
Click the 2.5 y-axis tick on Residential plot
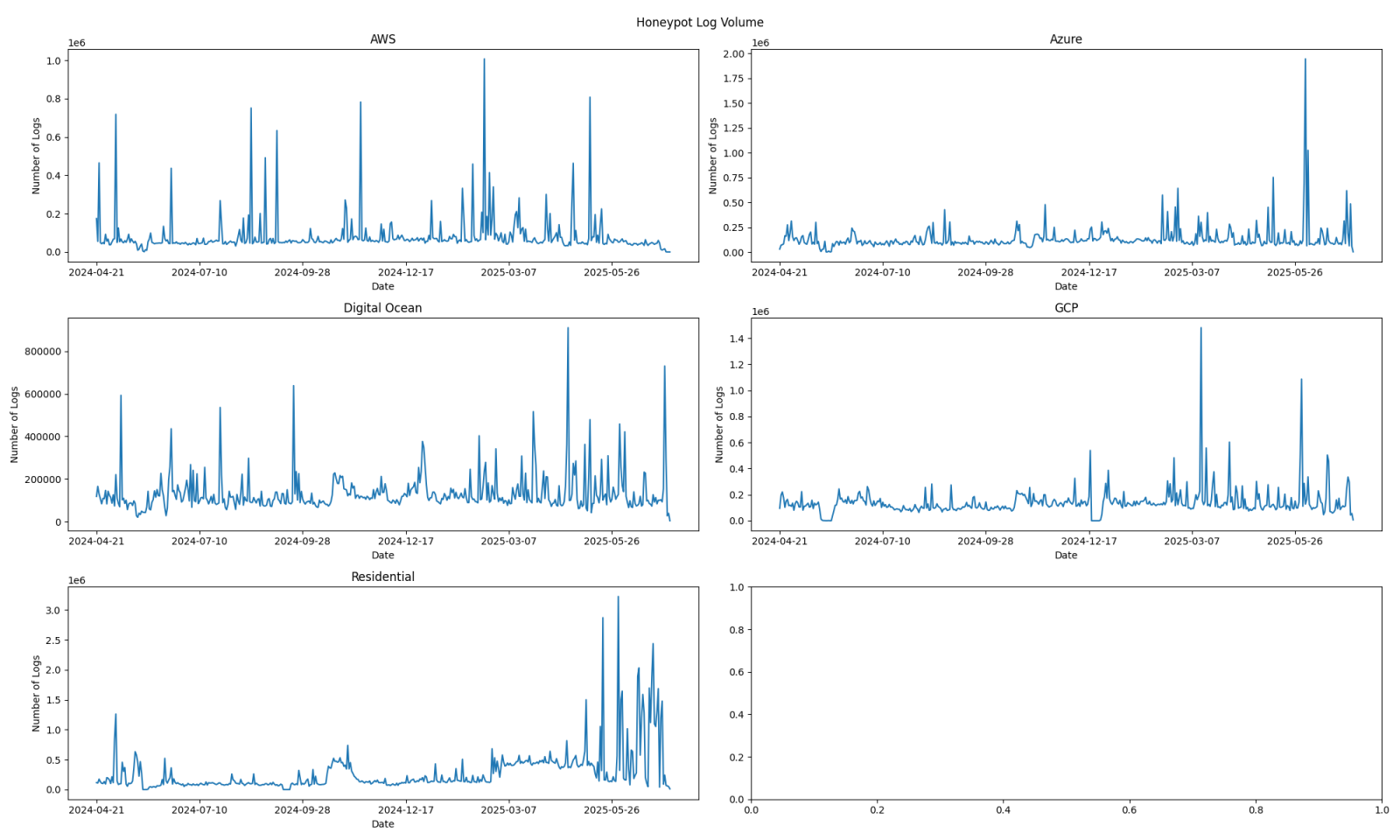pyautogui.click(x=52, y=640)
